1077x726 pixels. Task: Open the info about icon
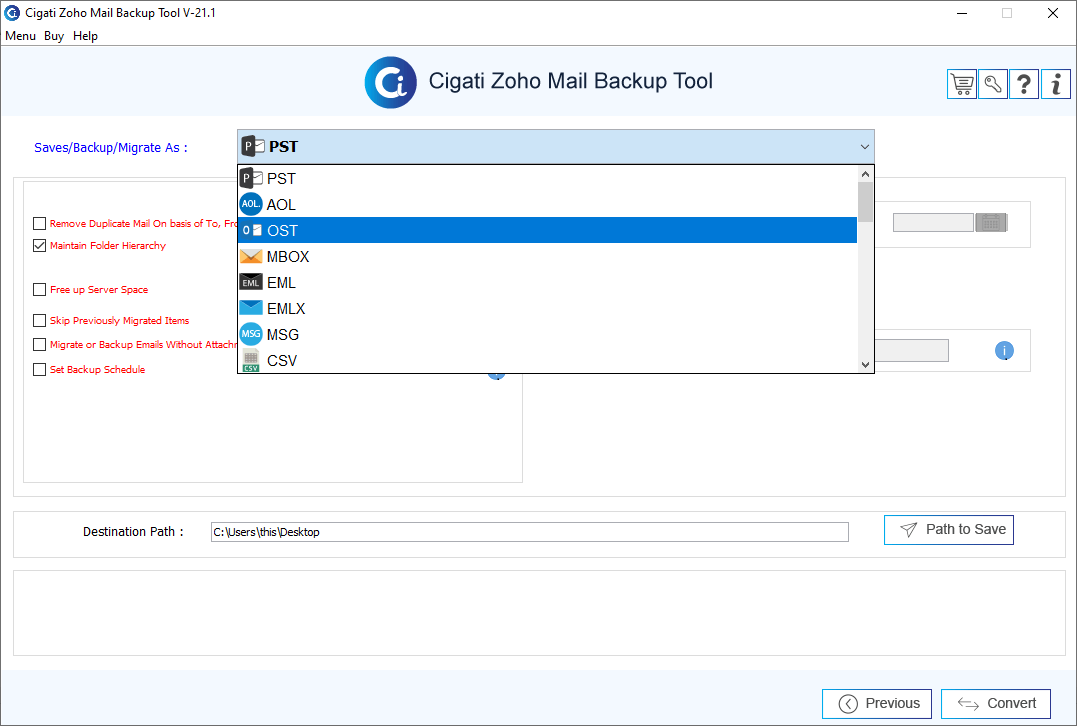[1055, 84]
